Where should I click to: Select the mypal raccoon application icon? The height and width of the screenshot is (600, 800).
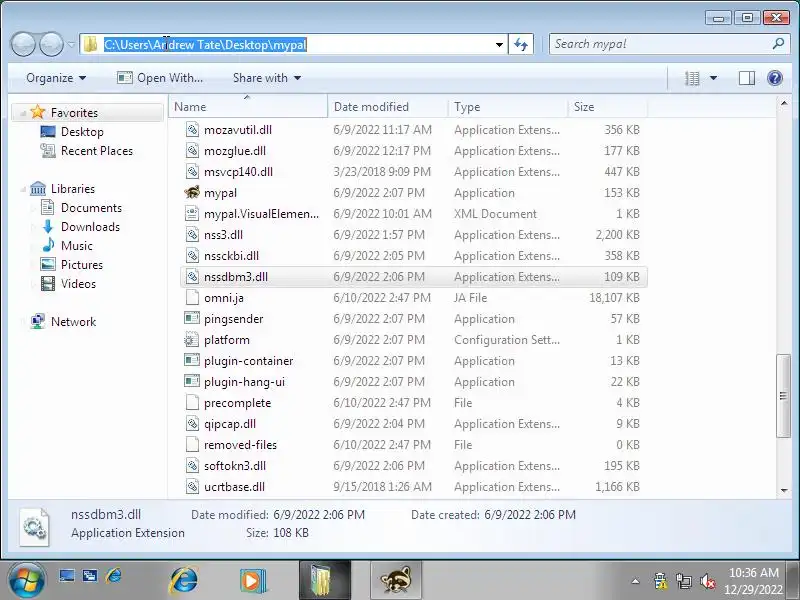click(x=192, y=192)
